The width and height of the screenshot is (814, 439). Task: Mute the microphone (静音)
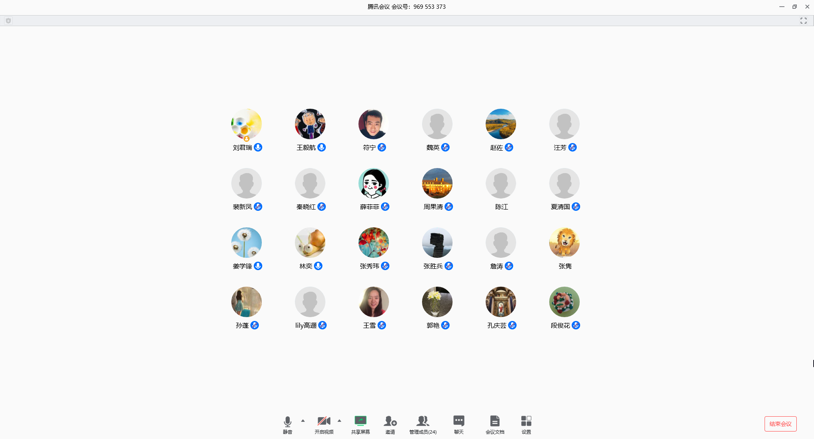pos(287,424)
